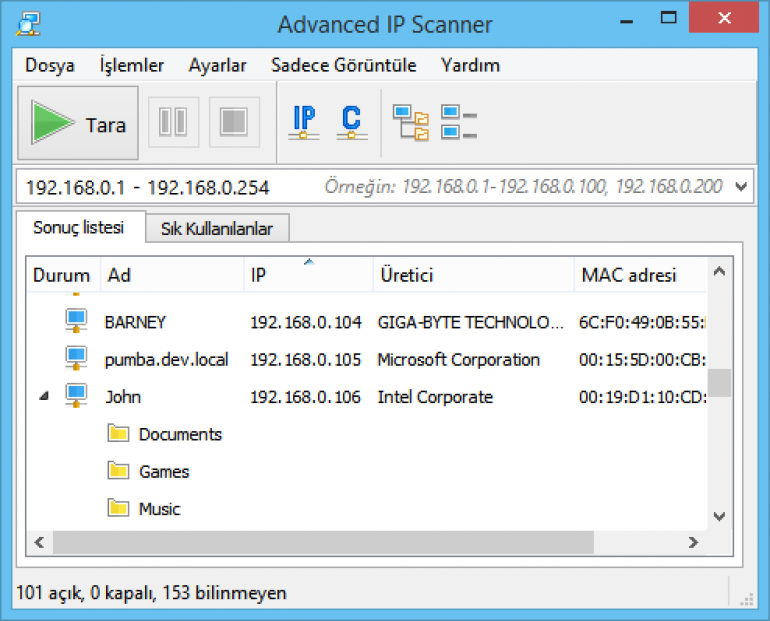Screen dimensions: 770x621
Task: Click the MAC address starting 00:15:5D
Action: click(x=642, y=359)
